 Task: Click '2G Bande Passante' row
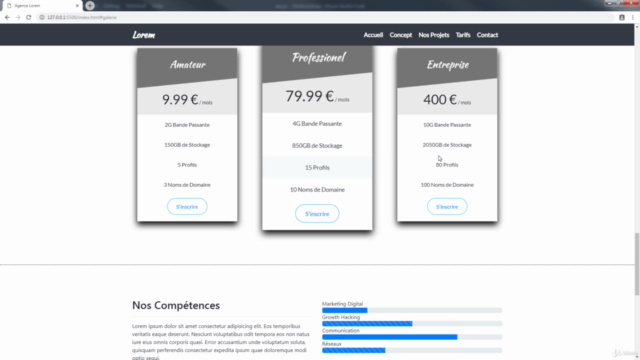coord(187,125)
